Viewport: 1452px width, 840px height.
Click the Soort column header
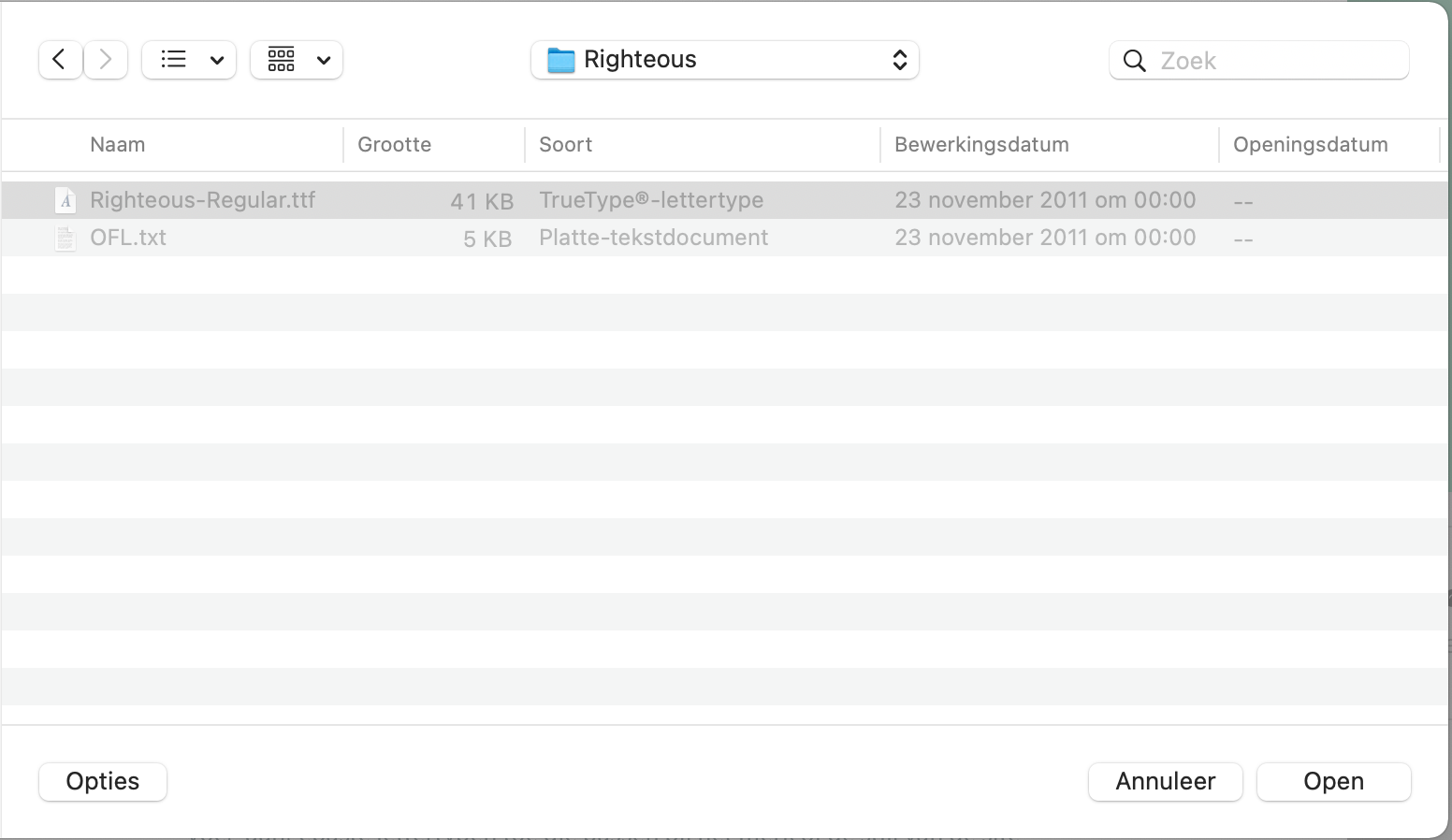pyautogui.click(x=565, y=144)
